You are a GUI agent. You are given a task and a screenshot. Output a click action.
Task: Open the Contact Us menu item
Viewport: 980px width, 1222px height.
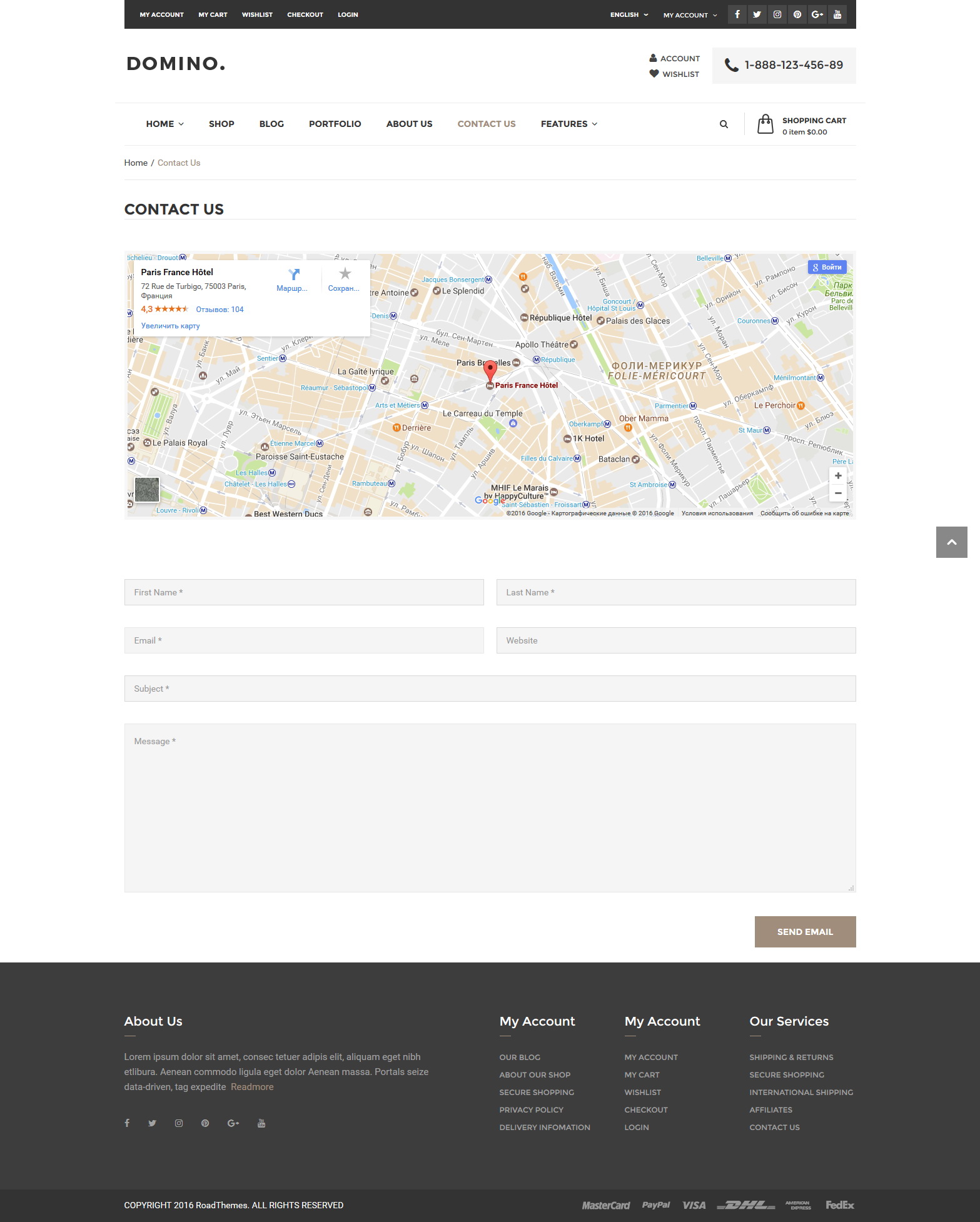click(x=487, y=124)
